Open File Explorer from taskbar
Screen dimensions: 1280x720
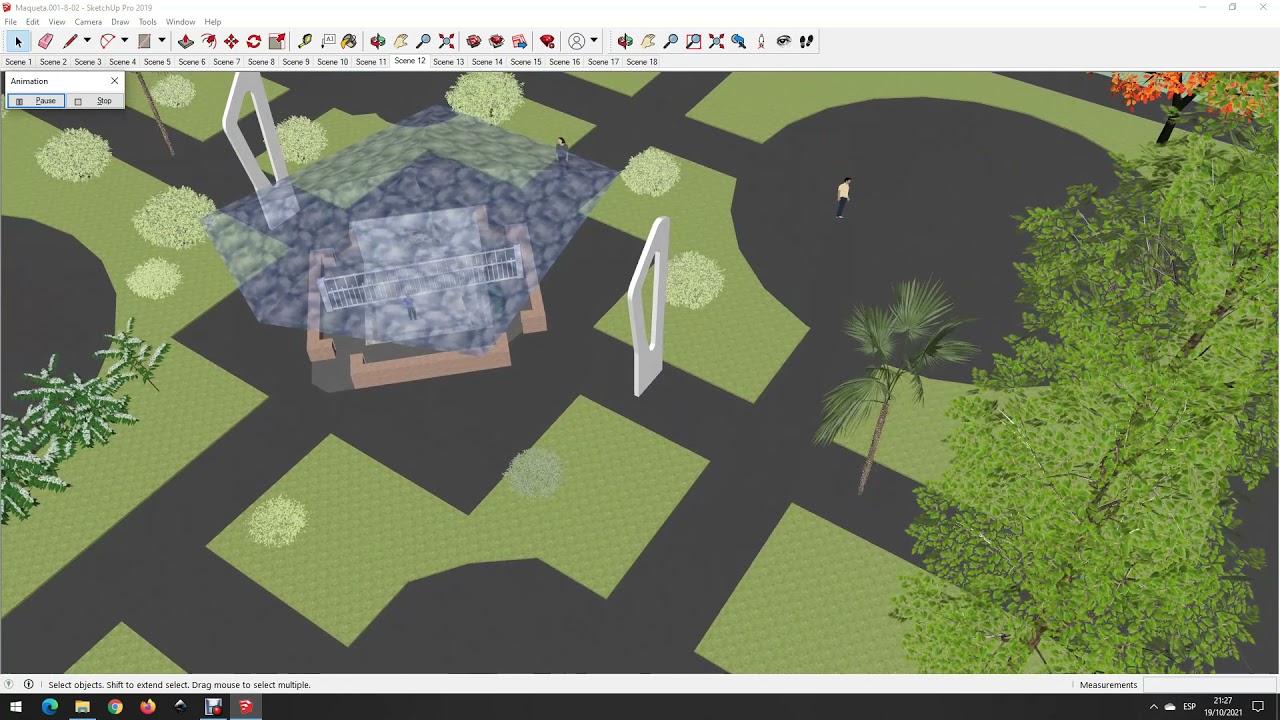(82, 707)
